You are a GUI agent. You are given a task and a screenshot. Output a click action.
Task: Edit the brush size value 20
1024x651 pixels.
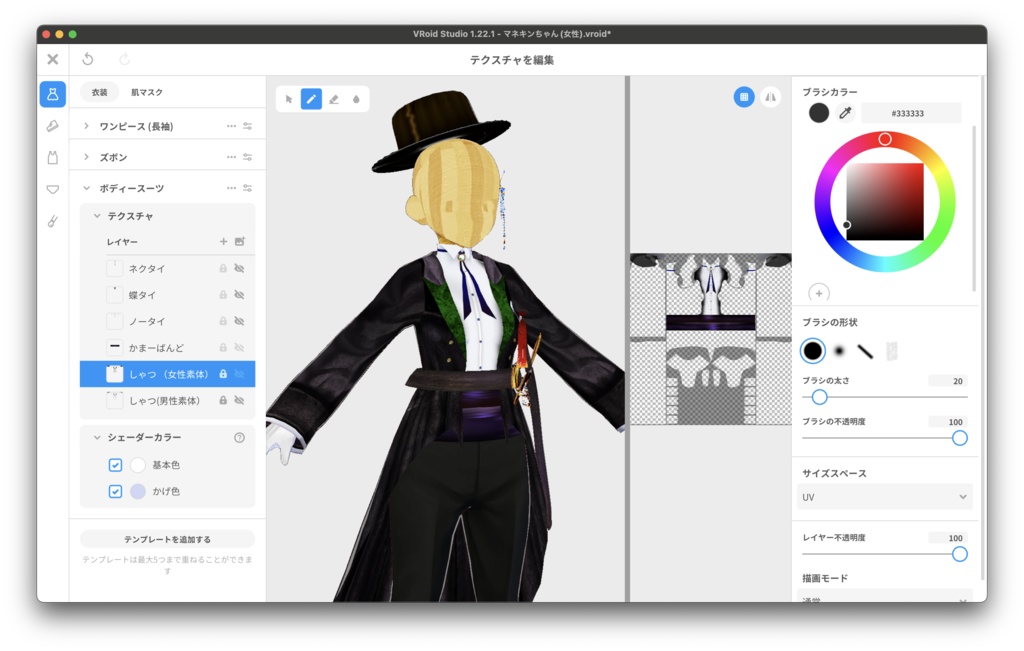click(949, 381)
